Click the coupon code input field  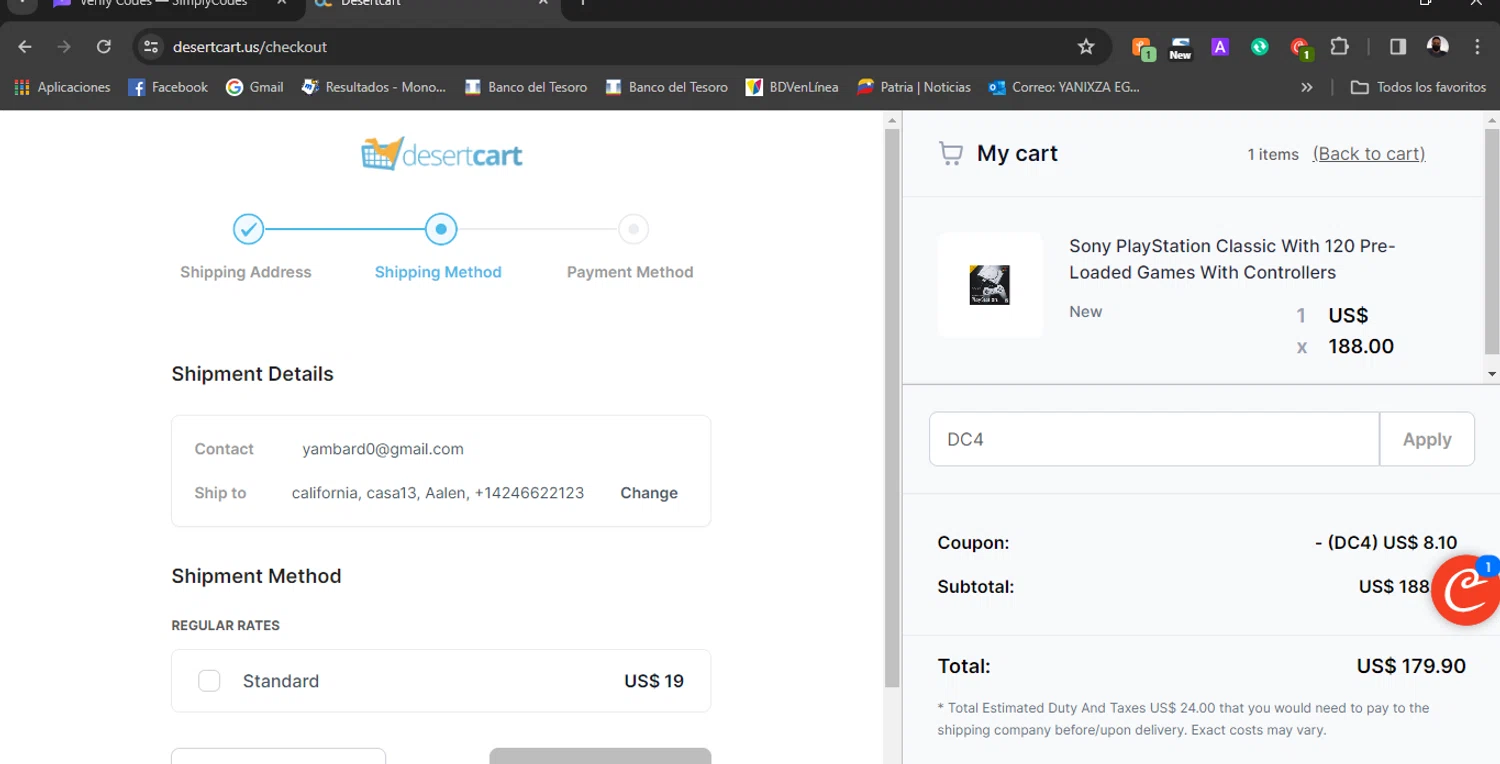1154,439
